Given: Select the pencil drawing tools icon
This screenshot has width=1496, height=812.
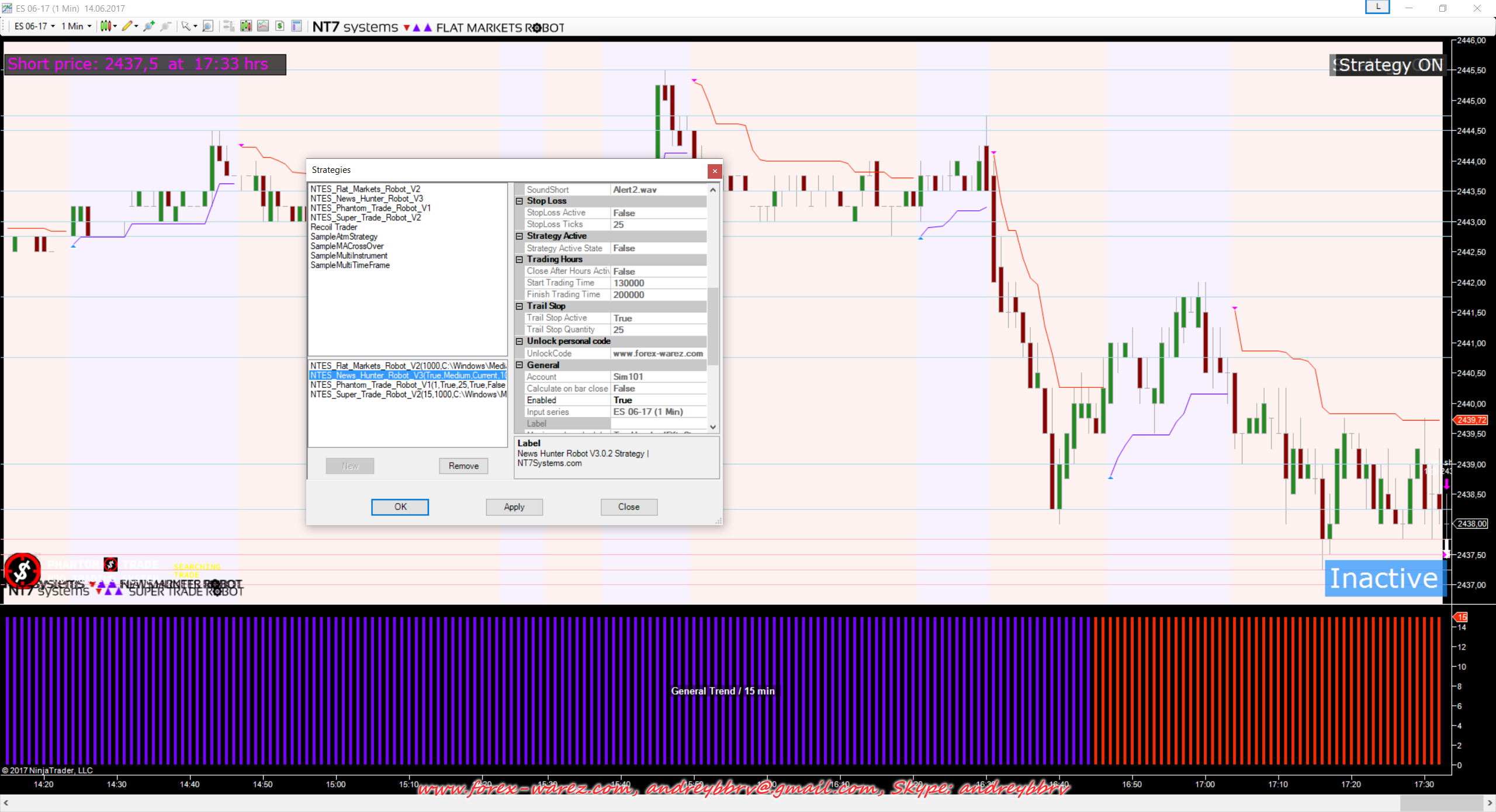Looking at the screenshot, I should pos(127,26).
